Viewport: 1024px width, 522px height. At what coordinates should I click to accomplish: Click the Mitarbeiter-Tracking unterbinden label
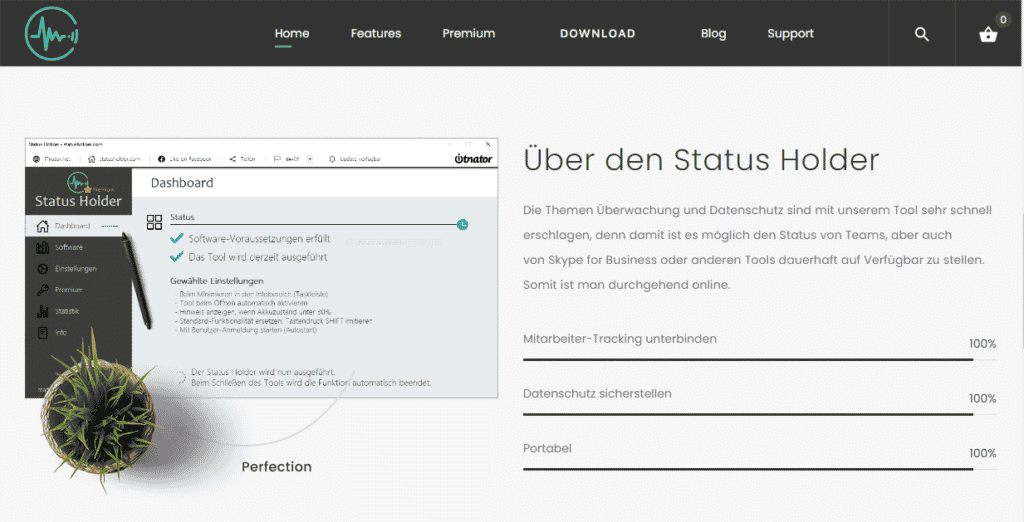(x=620, y=338)
